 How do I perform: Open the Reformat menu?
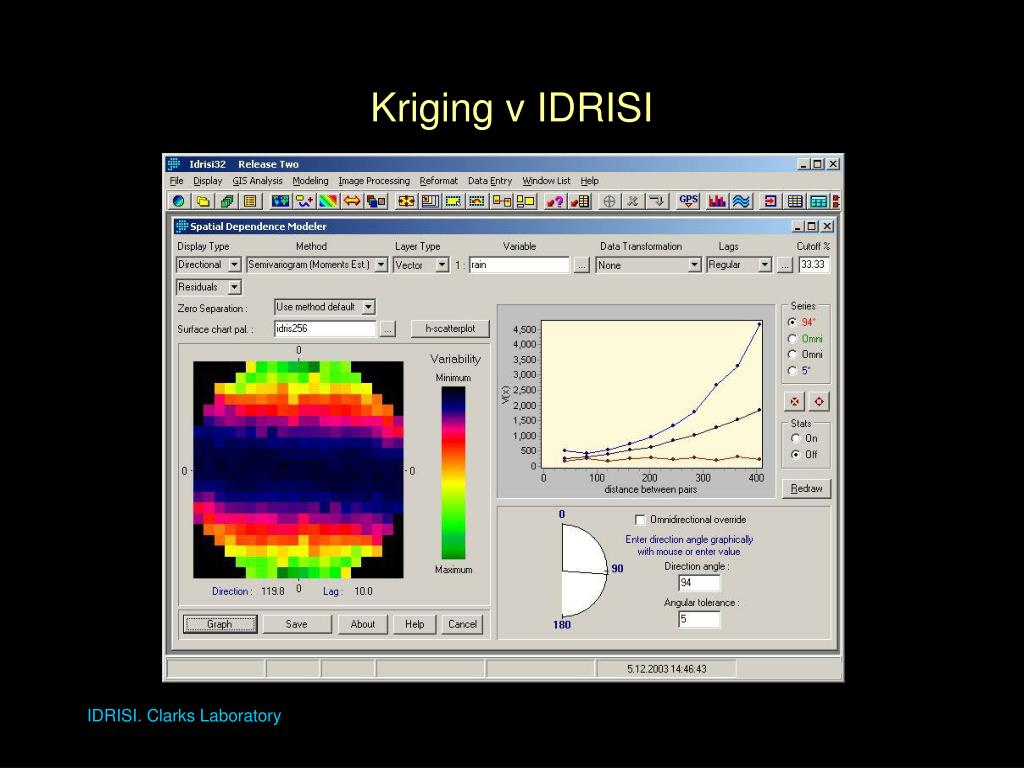438,181
